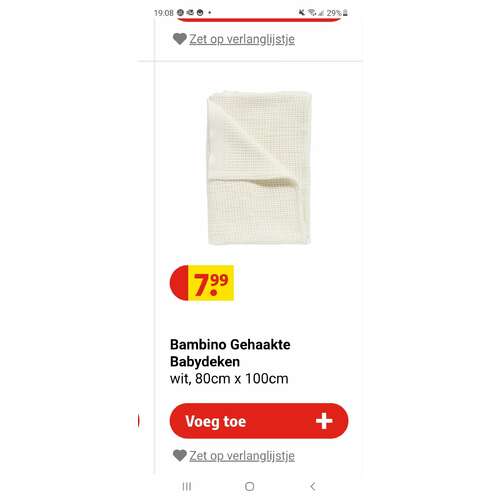The image size is (500, 500).
Task: Open the white baby blanket product image
Action: point(259,168)
